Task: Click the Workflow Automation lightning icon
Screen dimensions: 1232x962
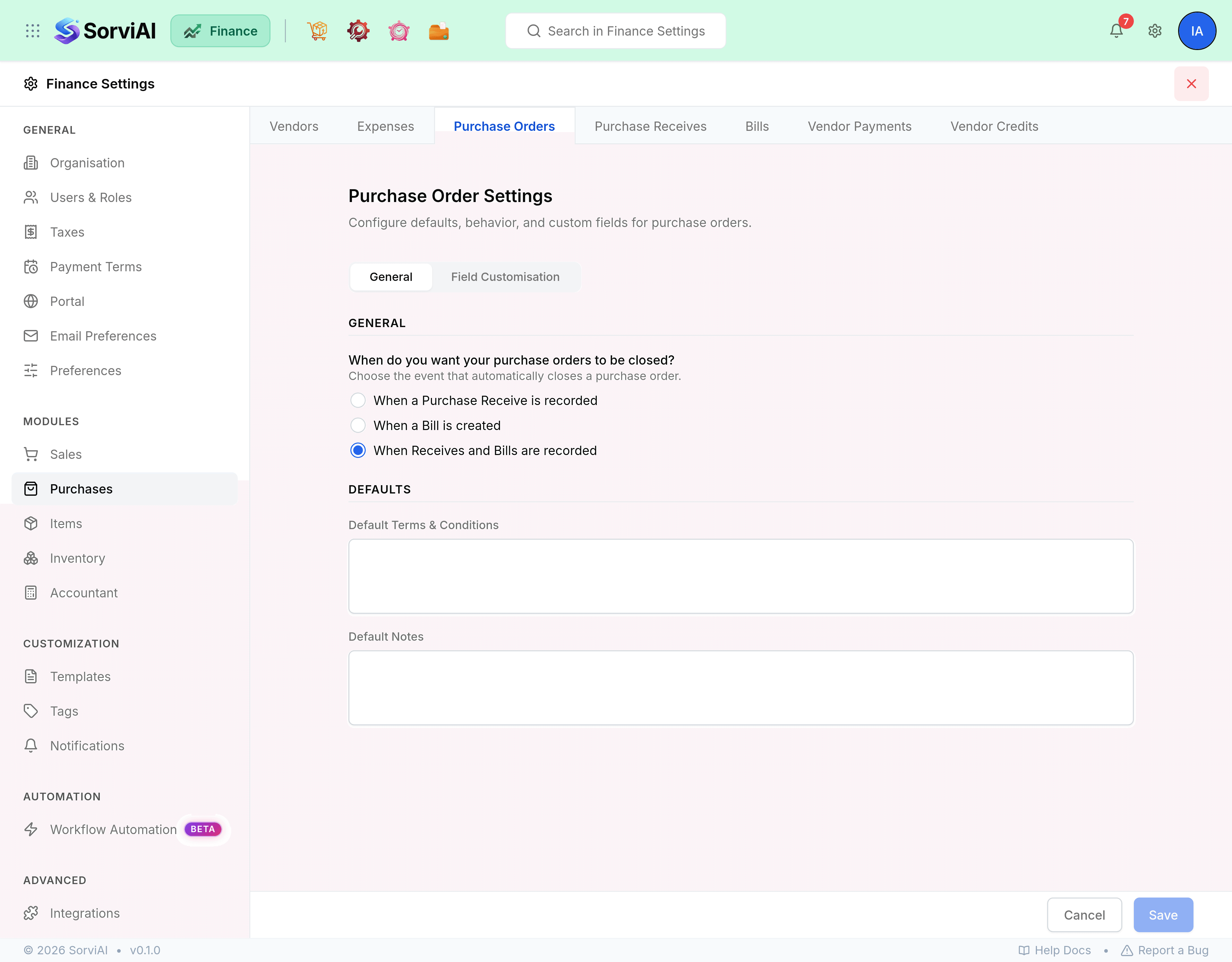Action: (x=31, y=829)
